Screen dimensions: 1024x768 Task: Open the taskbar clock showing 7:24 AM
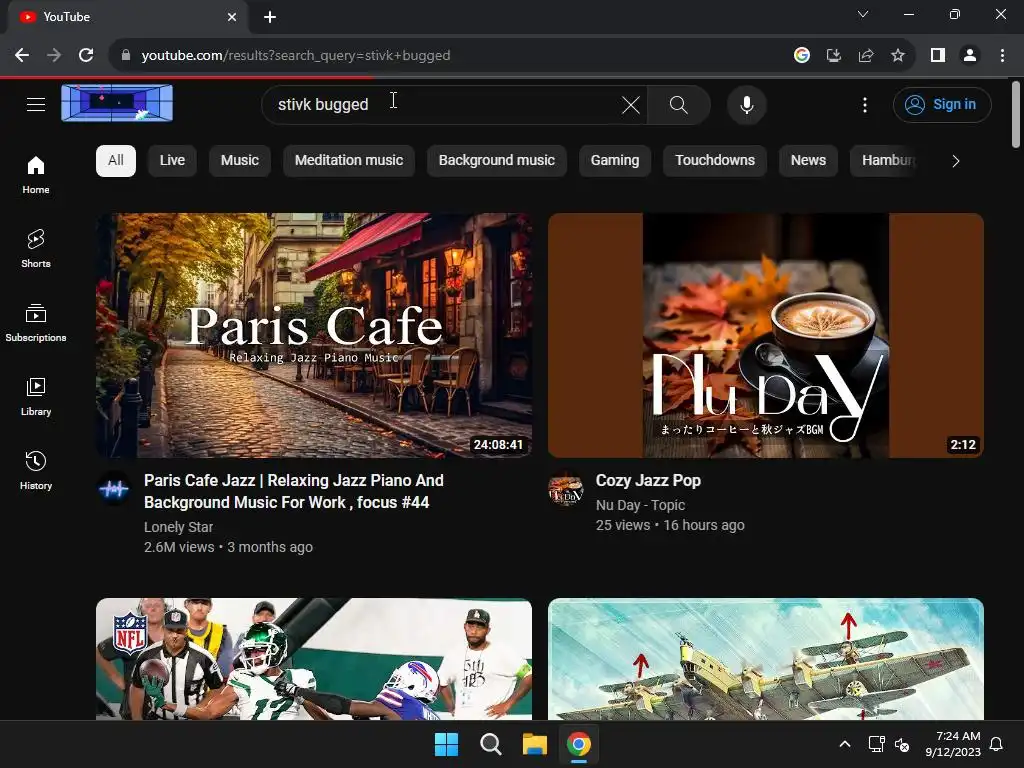pos(953,744)
